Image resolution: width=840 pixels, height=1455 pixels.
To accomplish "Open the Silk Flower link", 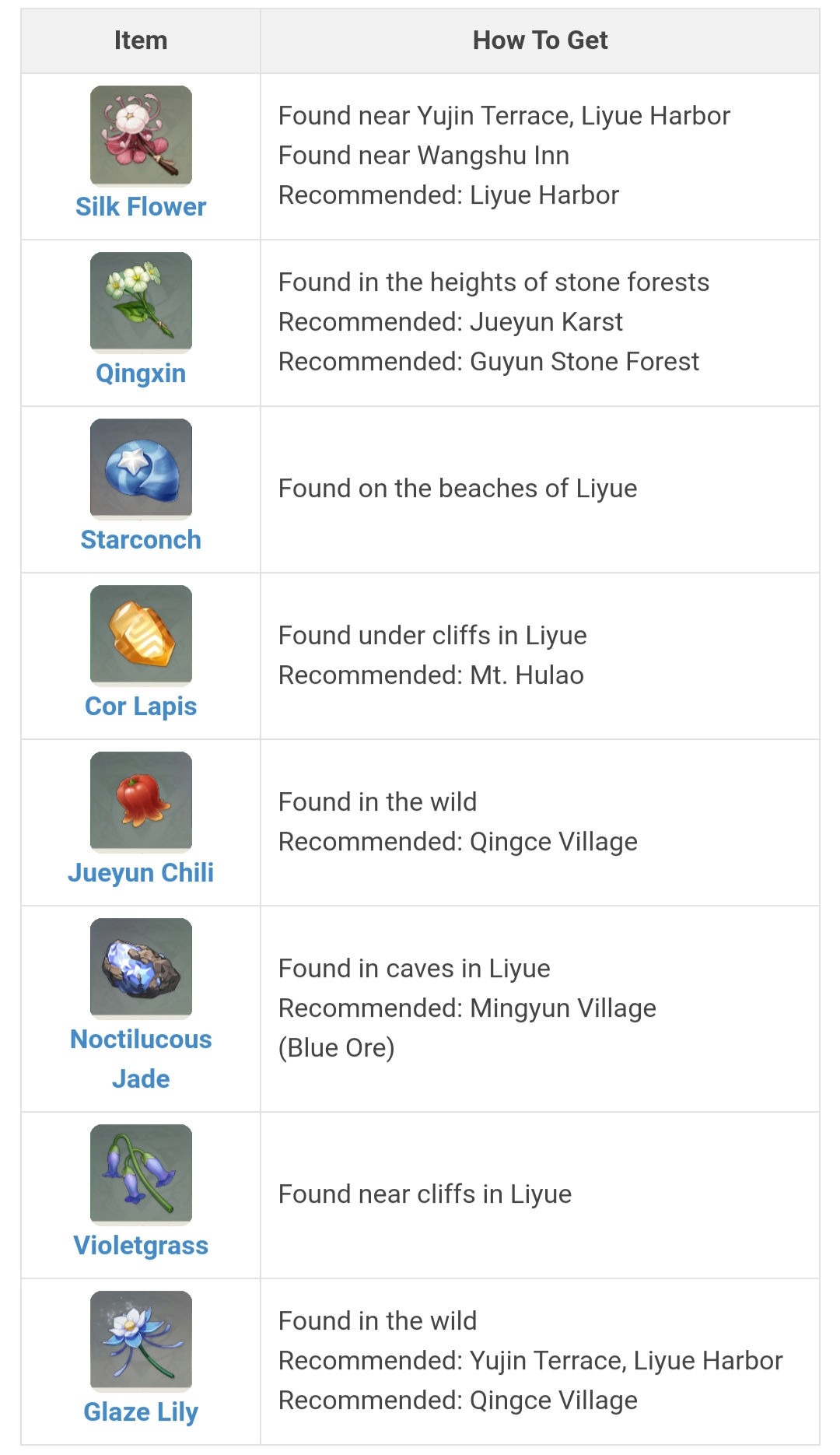I will 141,207.
